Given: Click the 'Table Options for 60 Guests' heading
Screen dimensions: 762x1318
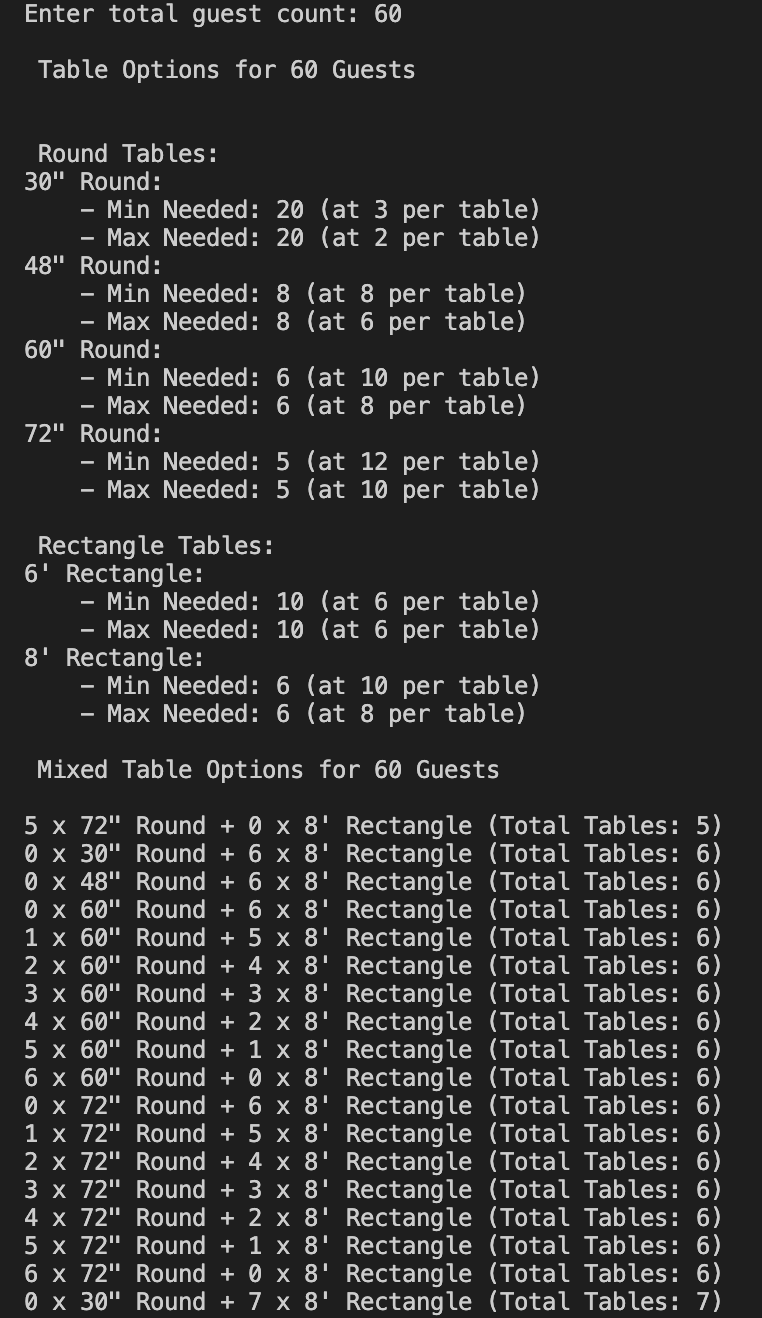Looking at the screenshot, I should (x=226, y=70).
